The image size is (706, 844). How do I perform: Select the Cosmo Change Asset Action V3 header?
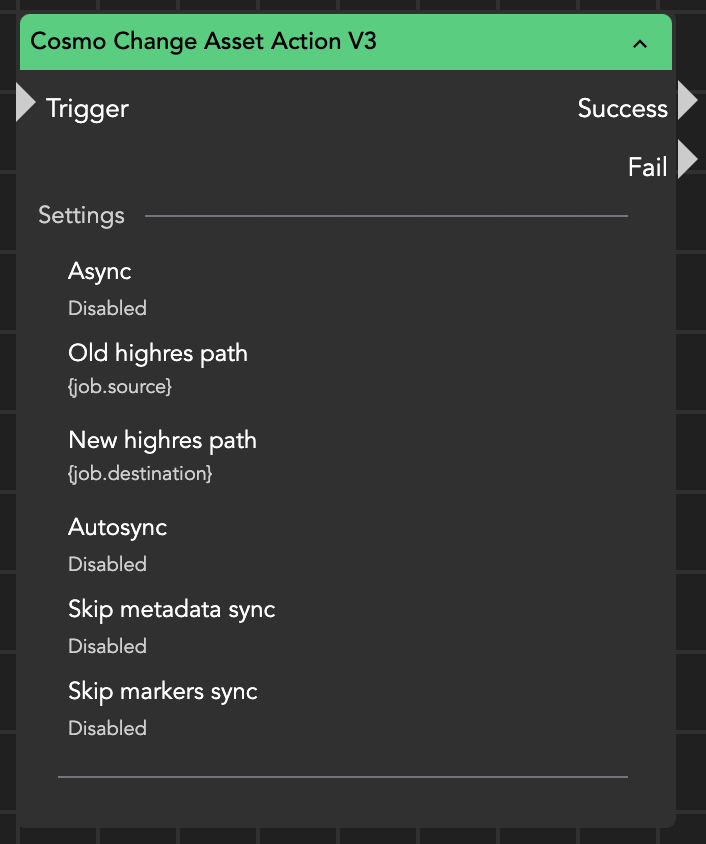coord(204,42)
